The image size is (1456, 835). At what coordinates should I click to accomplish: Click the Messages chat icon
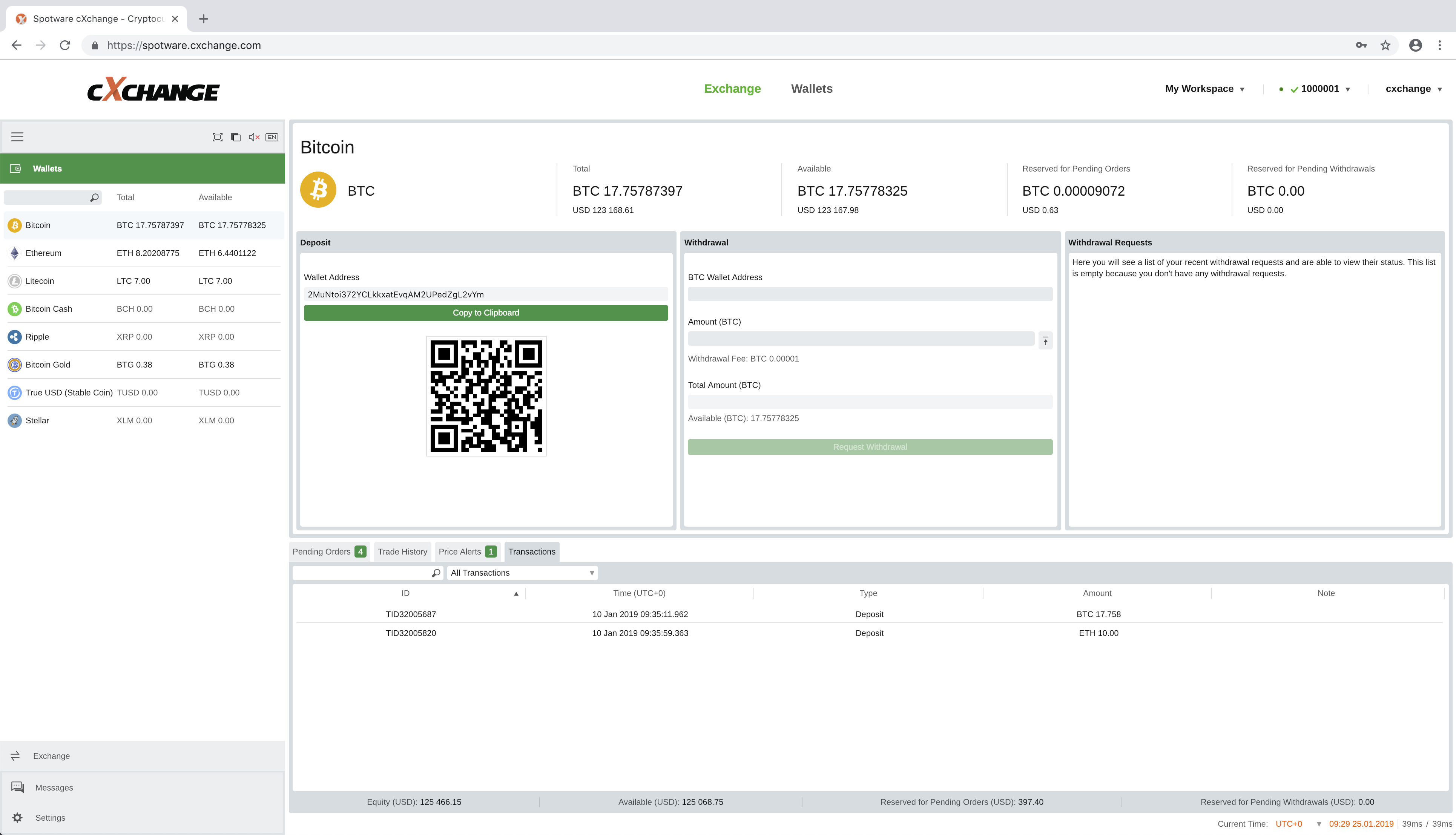(18, 787)
